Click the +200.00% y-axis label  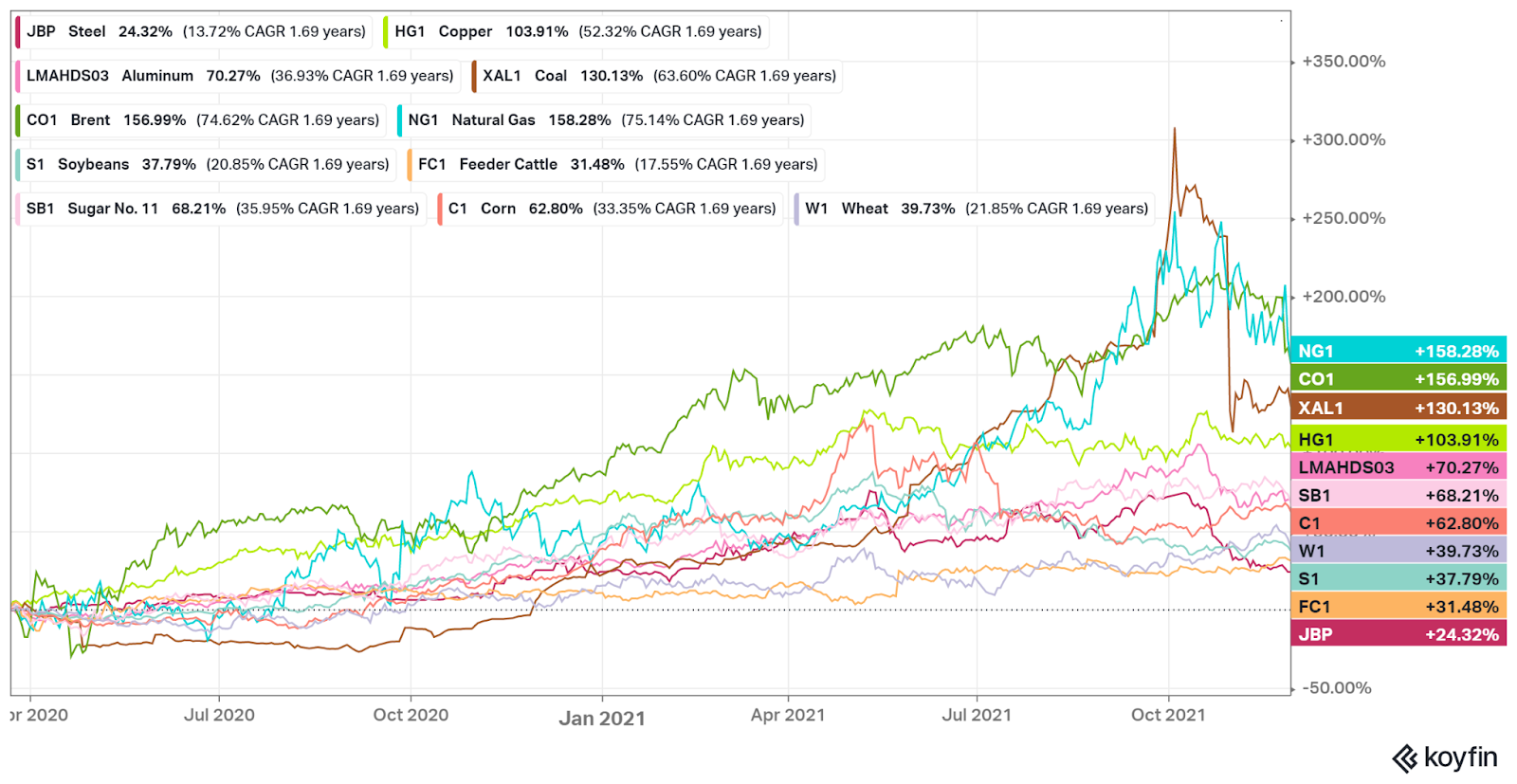(x=1343, y=297)
